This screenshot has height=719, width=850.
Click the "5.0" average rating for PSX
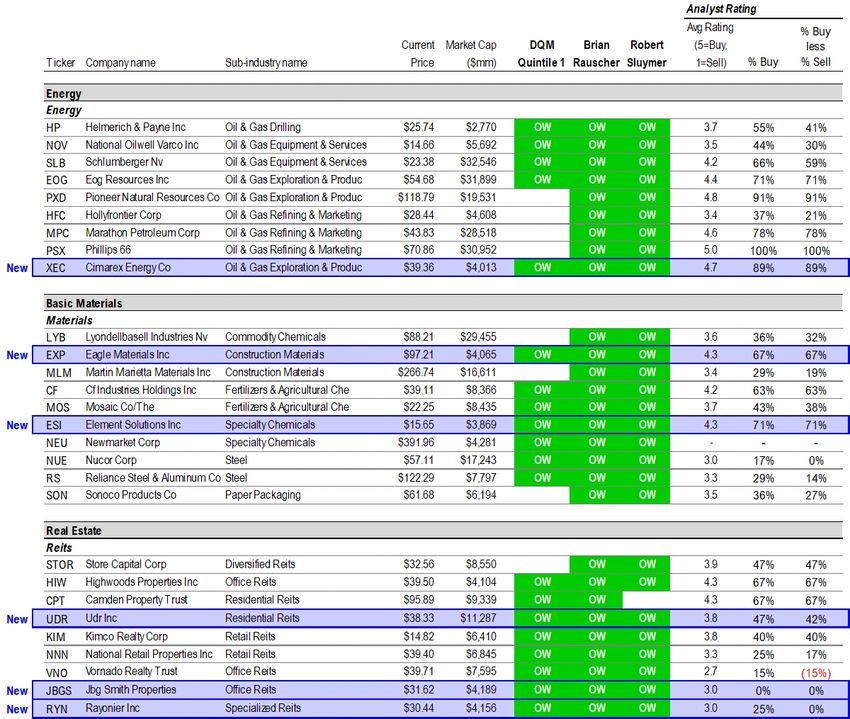pyautogui.click(x=710, y=250)
